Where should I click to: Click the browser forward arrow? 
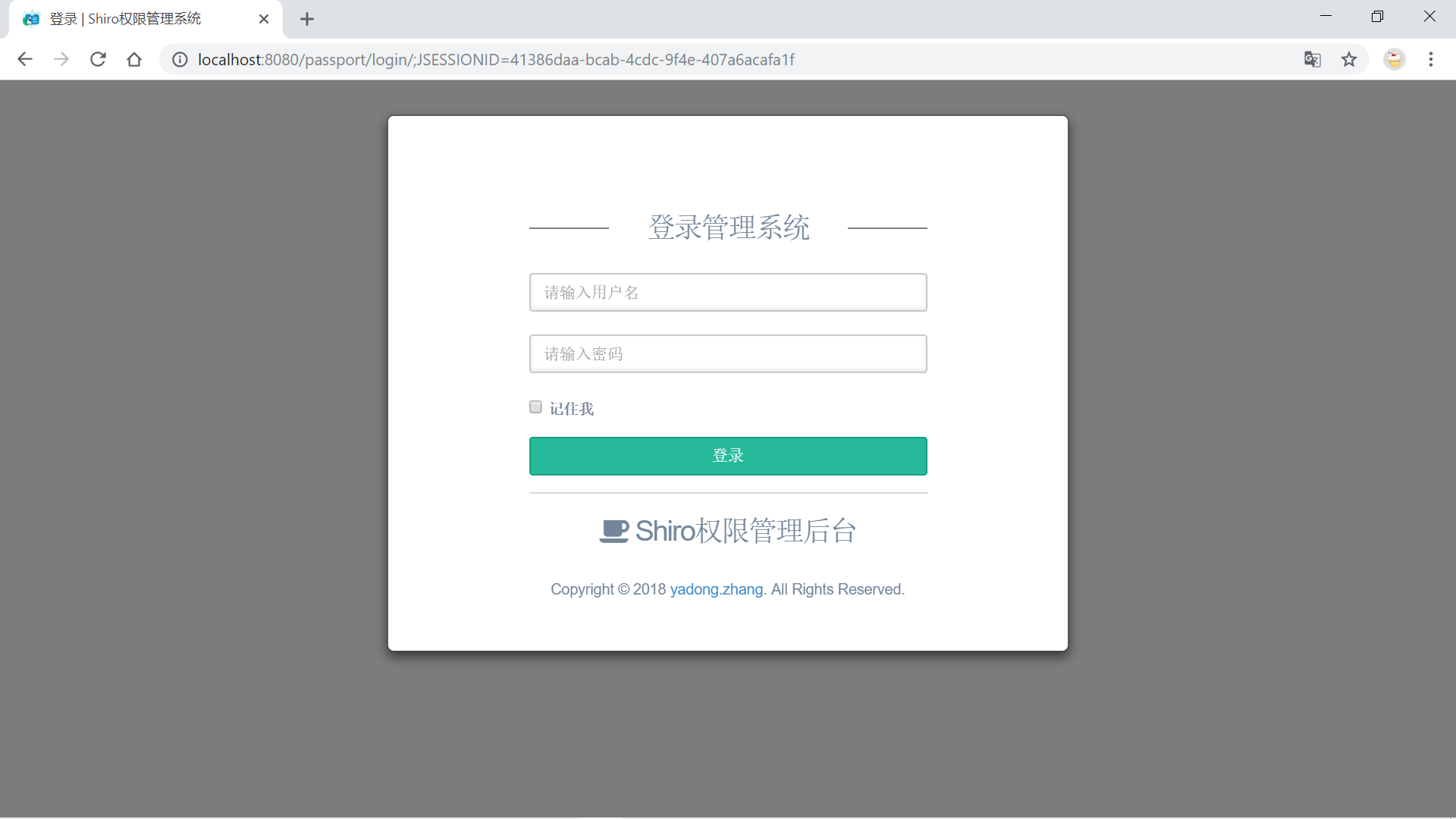coord(61,59)
